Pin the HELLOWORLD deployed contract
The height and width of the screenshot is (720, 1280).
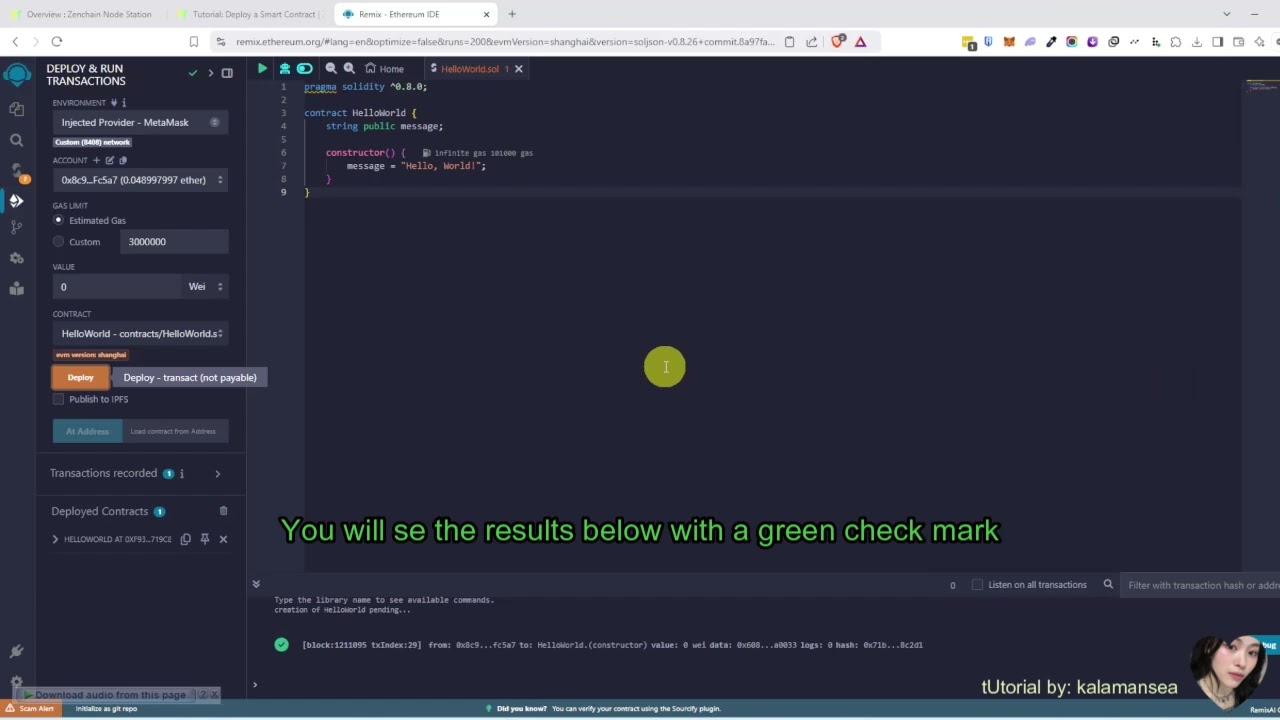pyautogui.click(x=205, y=539)
